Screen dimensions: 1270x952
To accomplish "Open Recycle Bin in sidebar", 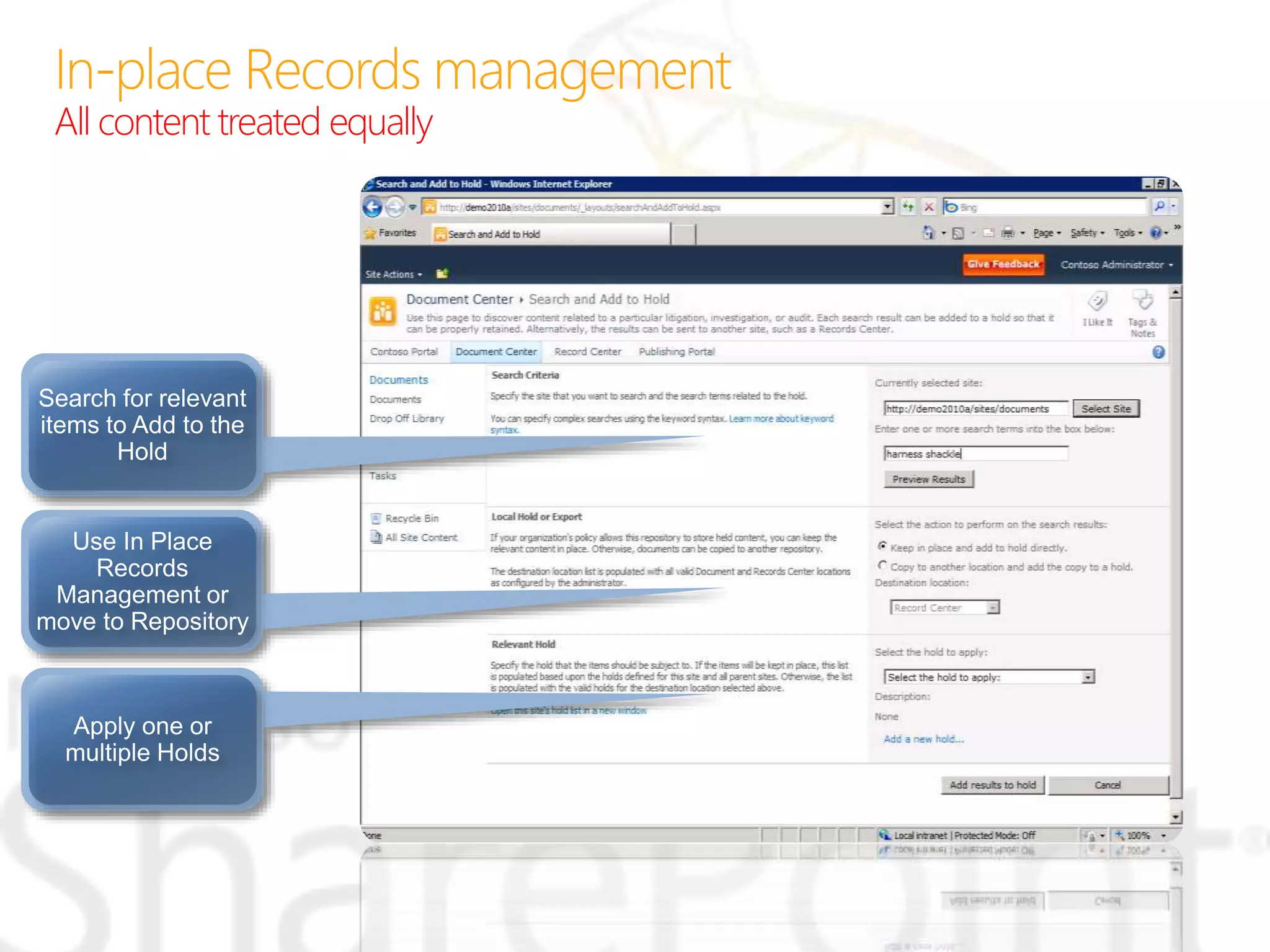I will [x=411, y=518].
